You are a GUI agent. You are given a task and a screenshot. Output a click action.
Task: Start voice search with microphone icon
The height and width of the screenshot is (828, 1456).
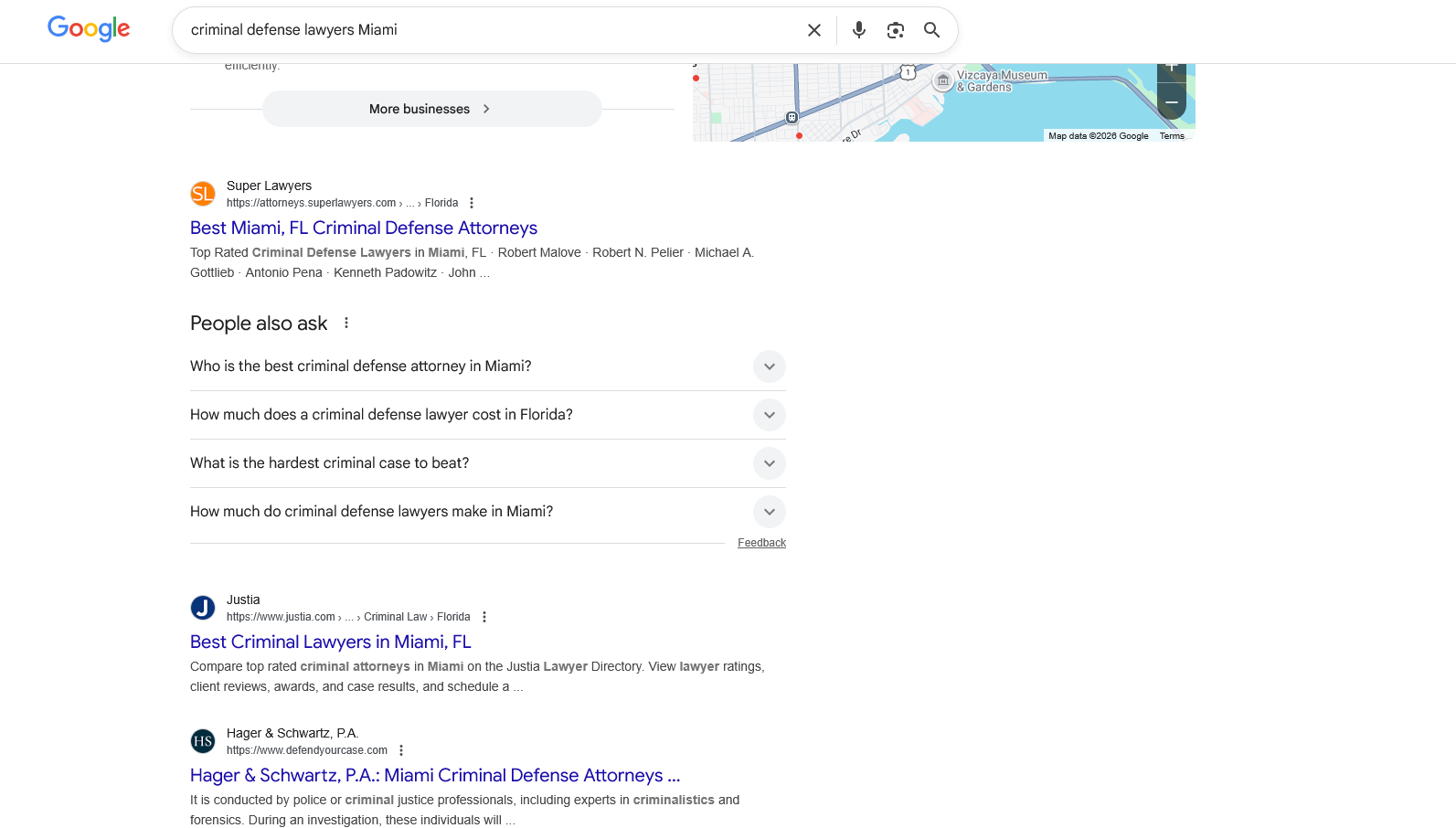[859, 30]
